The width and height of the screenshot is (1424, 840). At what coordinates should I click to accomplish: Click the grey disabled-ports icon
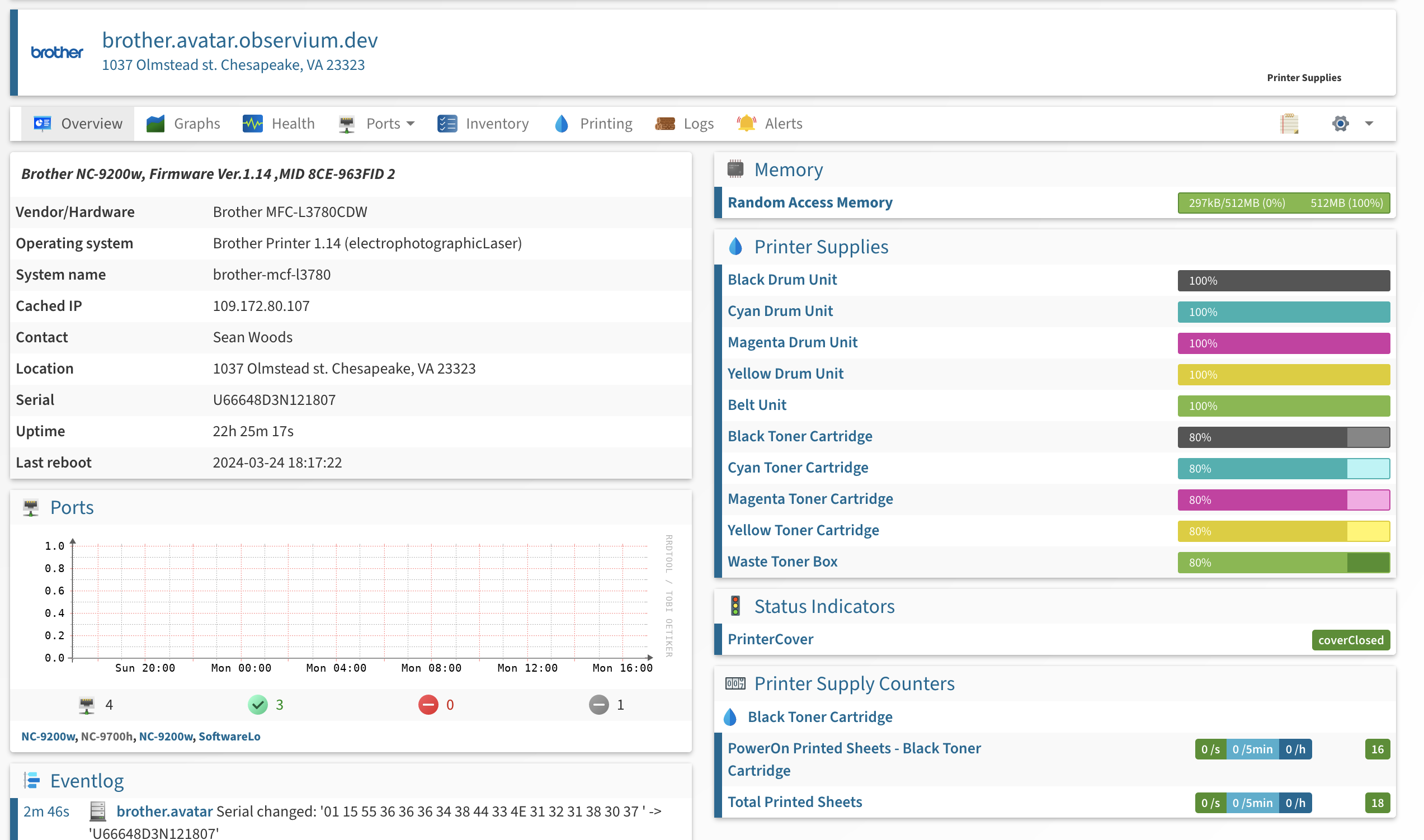pyautogui.click(x=599, y=705)
